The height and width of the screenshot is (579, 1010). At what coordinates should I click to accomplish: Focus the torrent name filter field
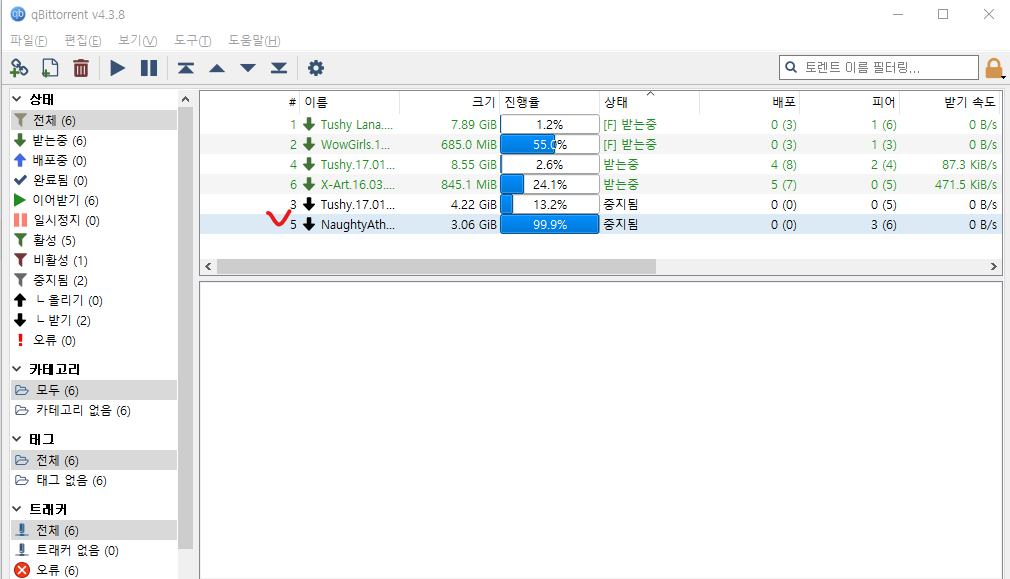coord(879,67)
